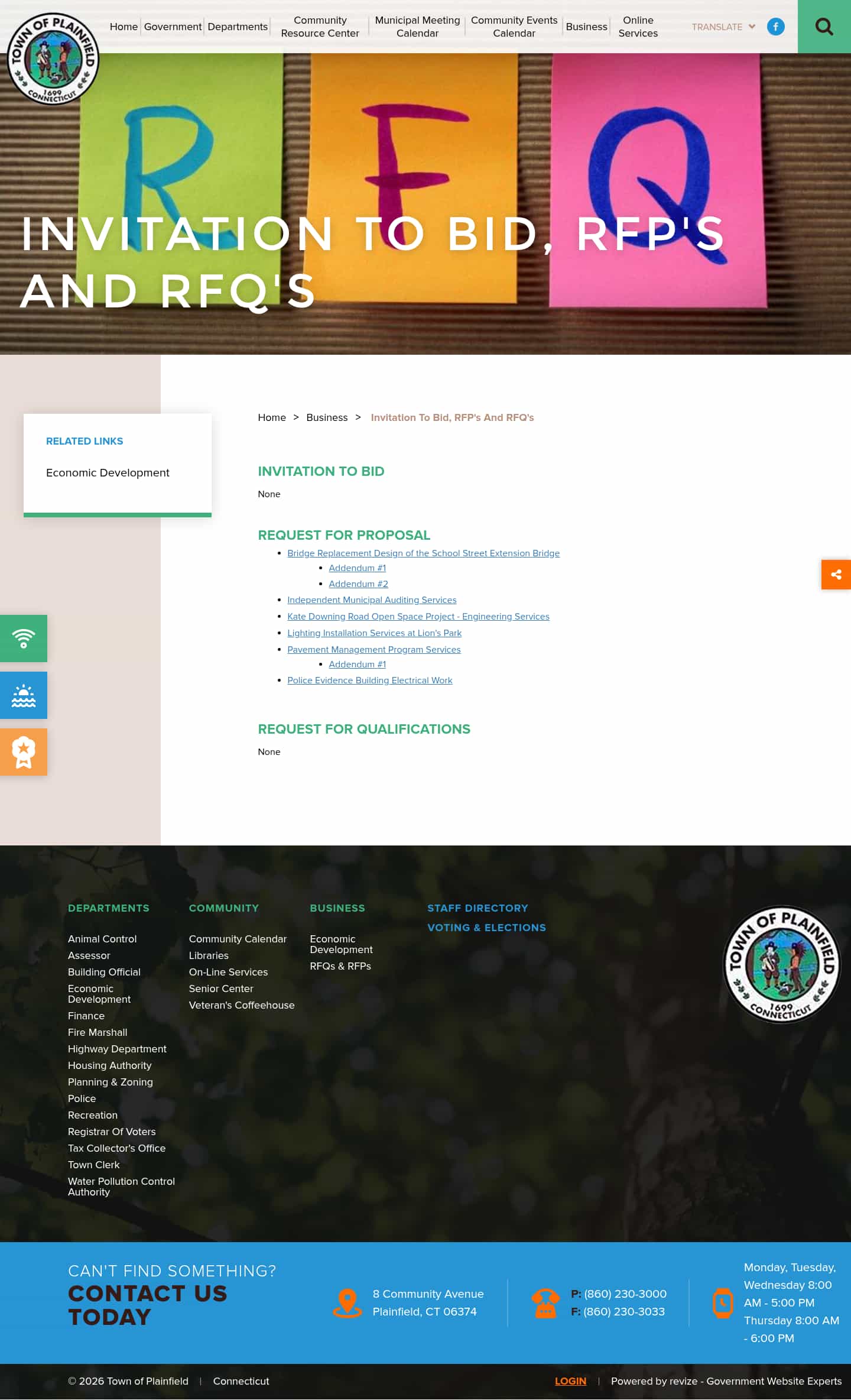This screenshot has height=1400, width=851.
Task: Open Economic Development related link
Action: pyautogui.click(x=108, y=472)
